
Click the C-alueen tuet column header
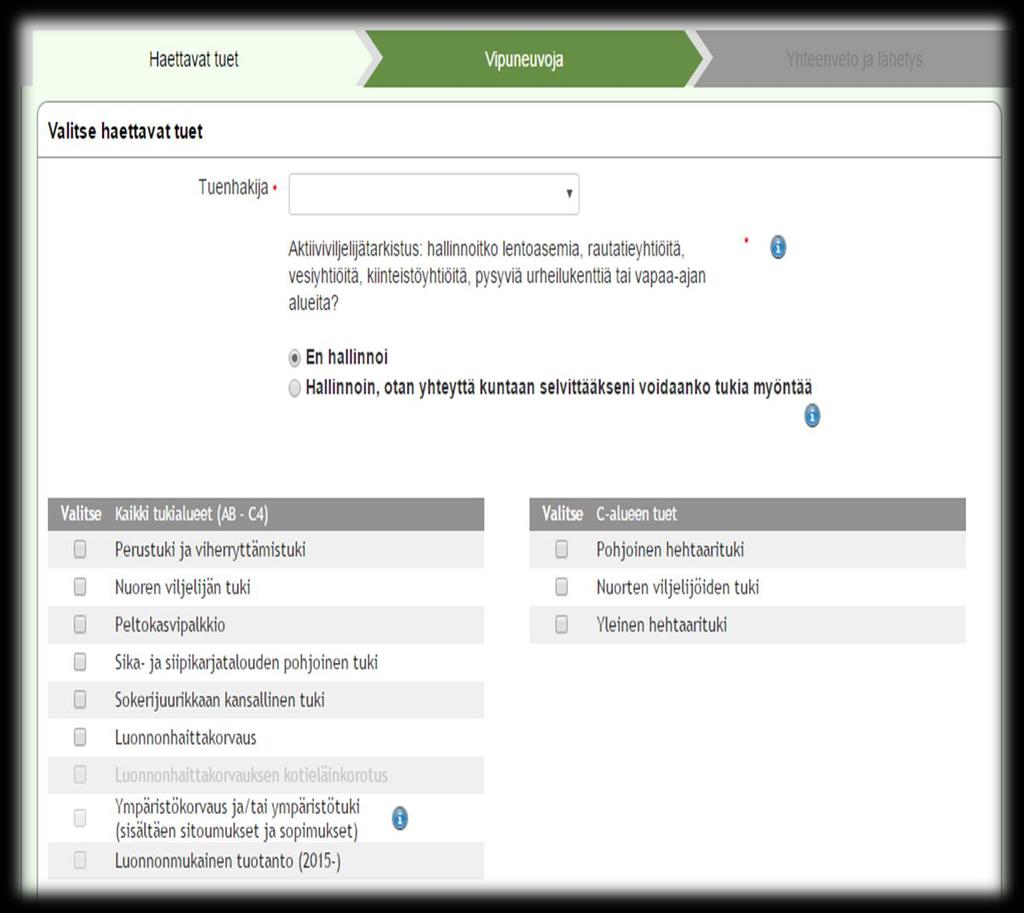click(637, 514)
